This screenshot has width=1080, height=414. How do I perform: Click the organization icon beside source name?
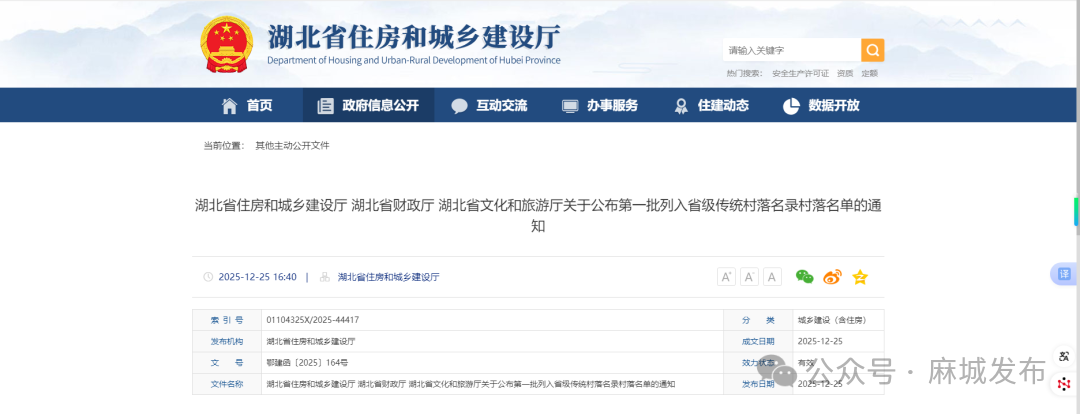click(324, 277)
